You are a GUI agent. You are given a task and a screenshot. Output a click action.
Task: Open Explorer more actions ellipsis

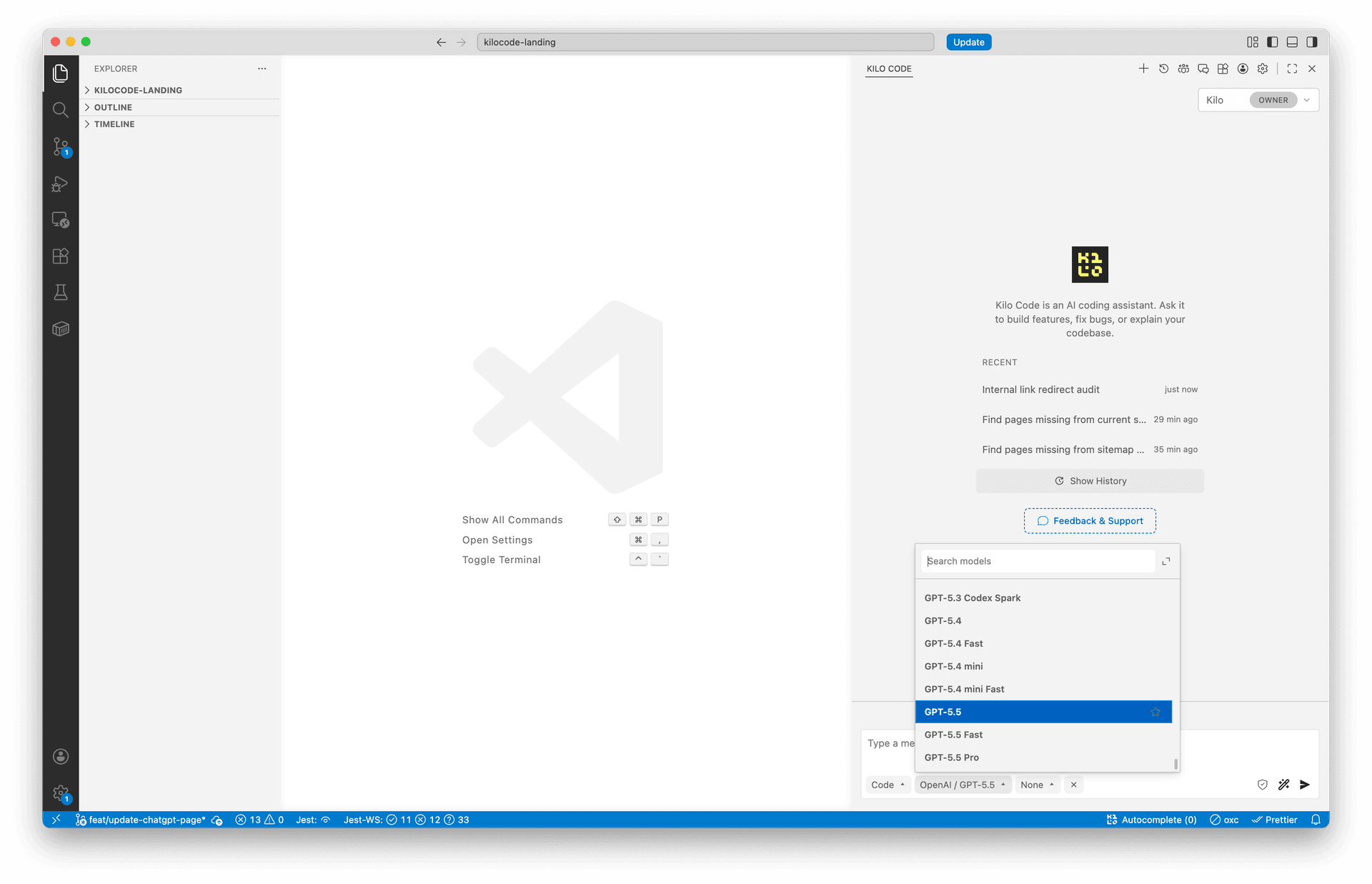(262, 69)
